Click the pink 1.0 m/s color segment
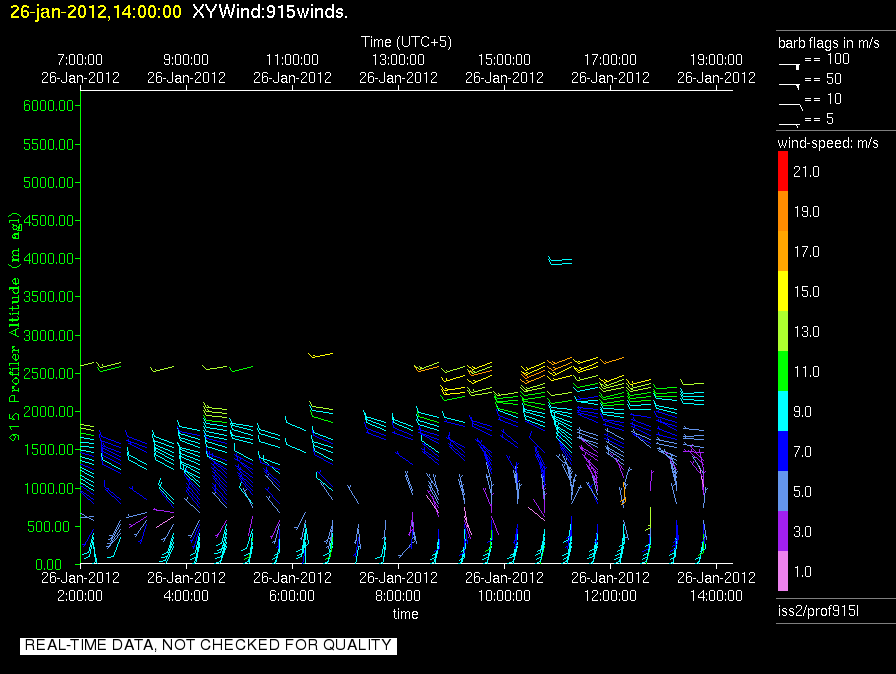The height and width of the screenshot is (674, 896). (783, 571)
